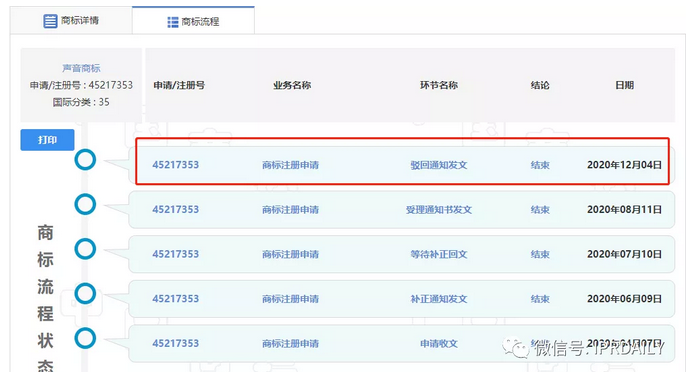The image size is (691, 372).
Task: Click 45217353 in the 驳回通知发文 row
Action: coord(175,165)
